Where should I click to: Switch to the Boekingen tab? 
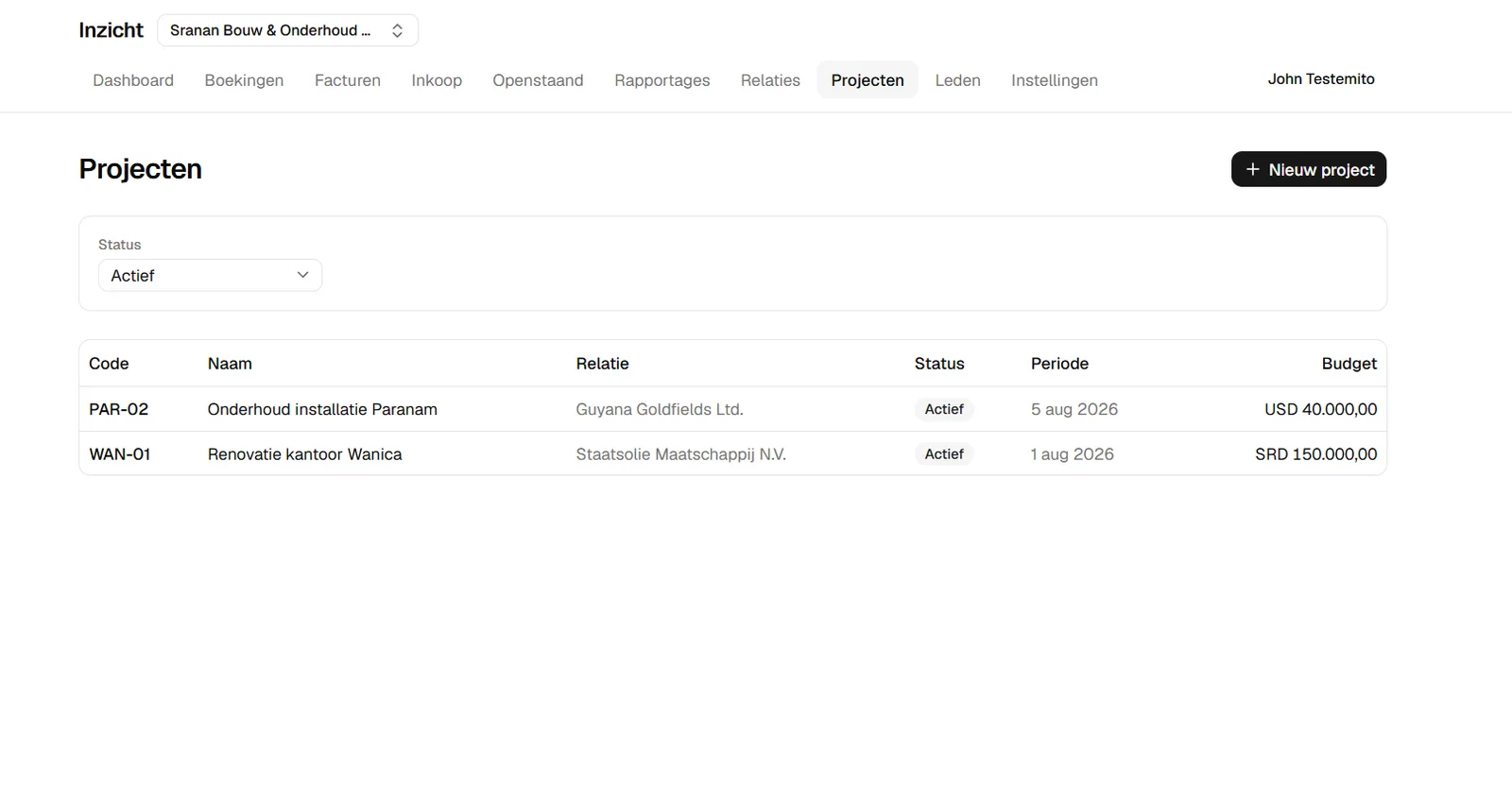pos(244,80)
